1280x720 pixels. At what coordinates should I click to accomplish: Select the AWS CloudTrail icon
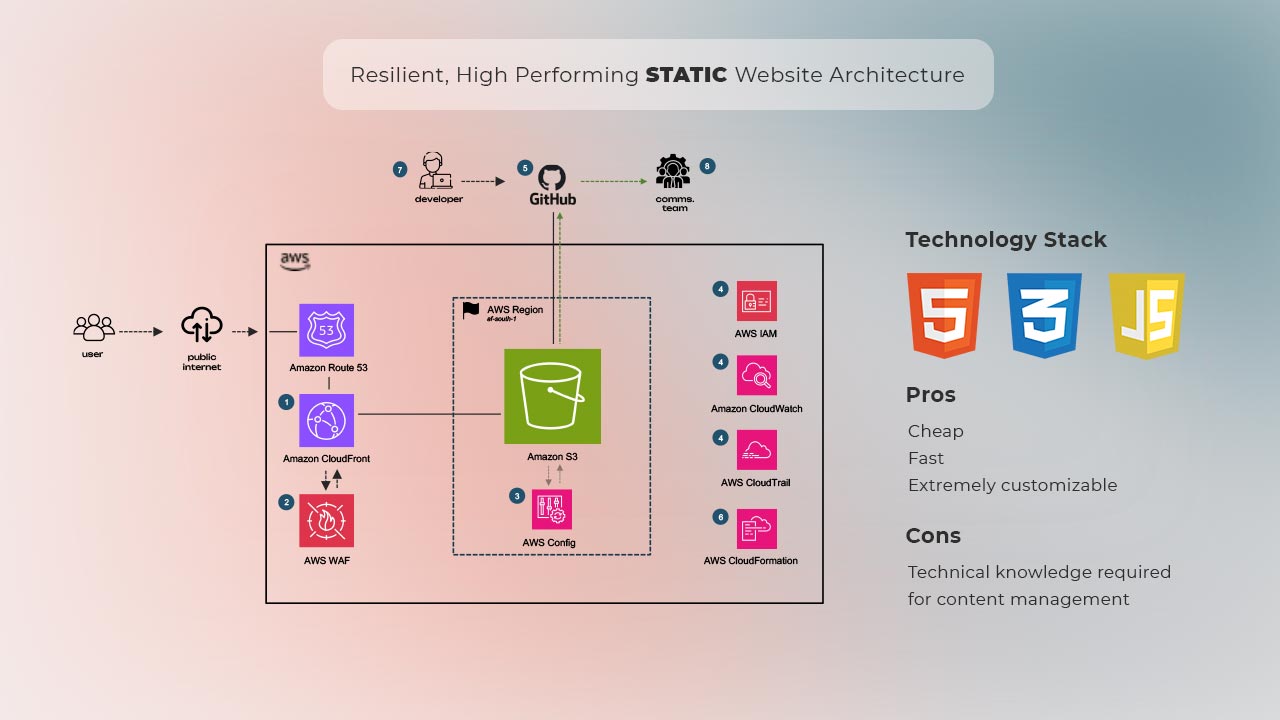(757, 450)
